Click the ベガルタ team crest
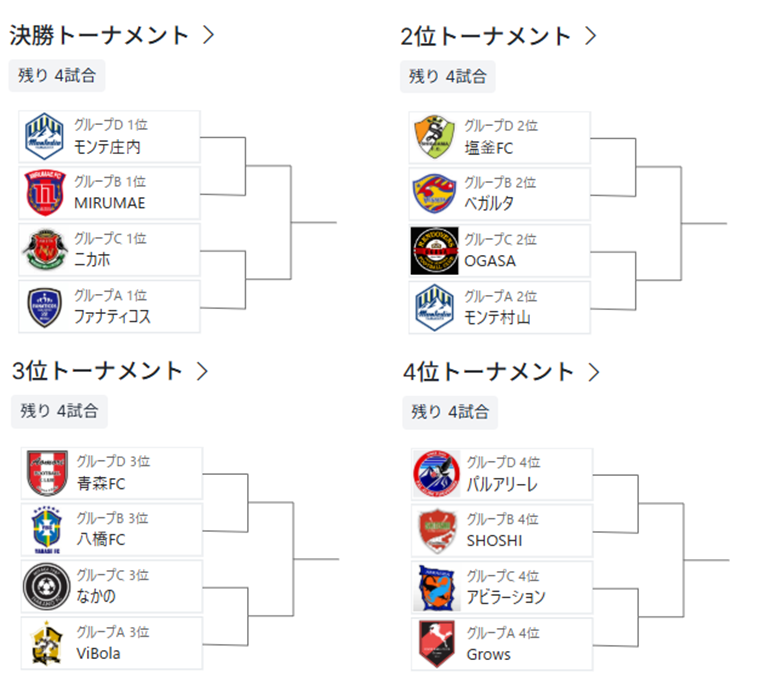The image size is (774, 683). click(x=435, y=194)
